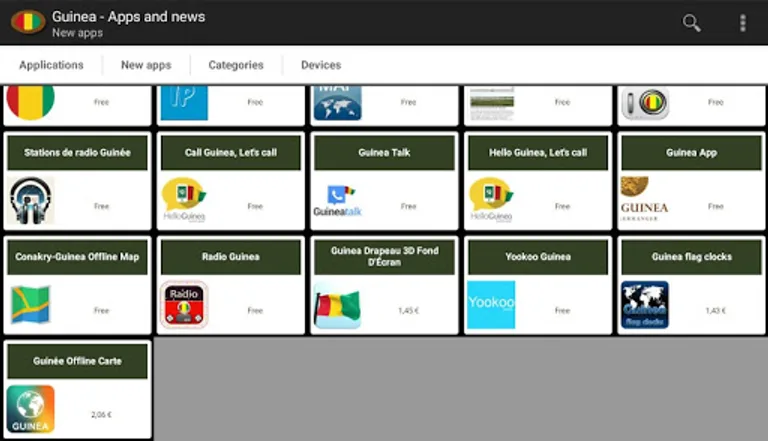Tap the Guinea - Apps and news header title
The width and height of the screenshot is (768, 441).
click(x=129, y=17)
